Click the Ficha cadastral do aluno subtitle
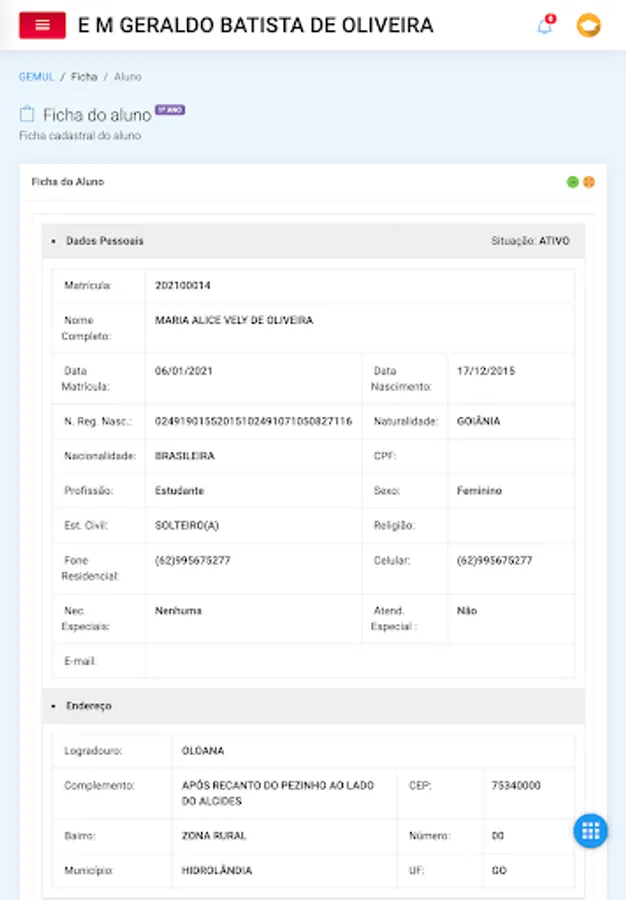626x900 pixels. [x=80, y=135]
